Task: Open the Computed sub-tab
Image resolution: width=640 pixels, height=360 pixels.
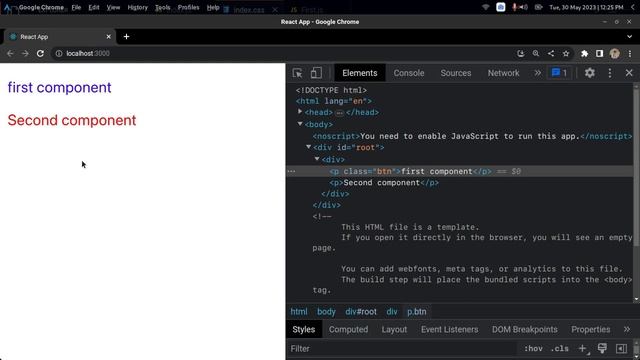Action: pyautogui.click(x=348, y=329)
